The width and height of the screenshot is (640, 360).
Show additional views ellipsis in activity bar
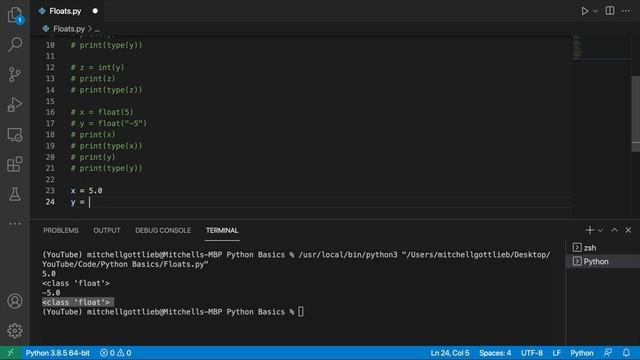pyautogui.click(x=15, y=224)
